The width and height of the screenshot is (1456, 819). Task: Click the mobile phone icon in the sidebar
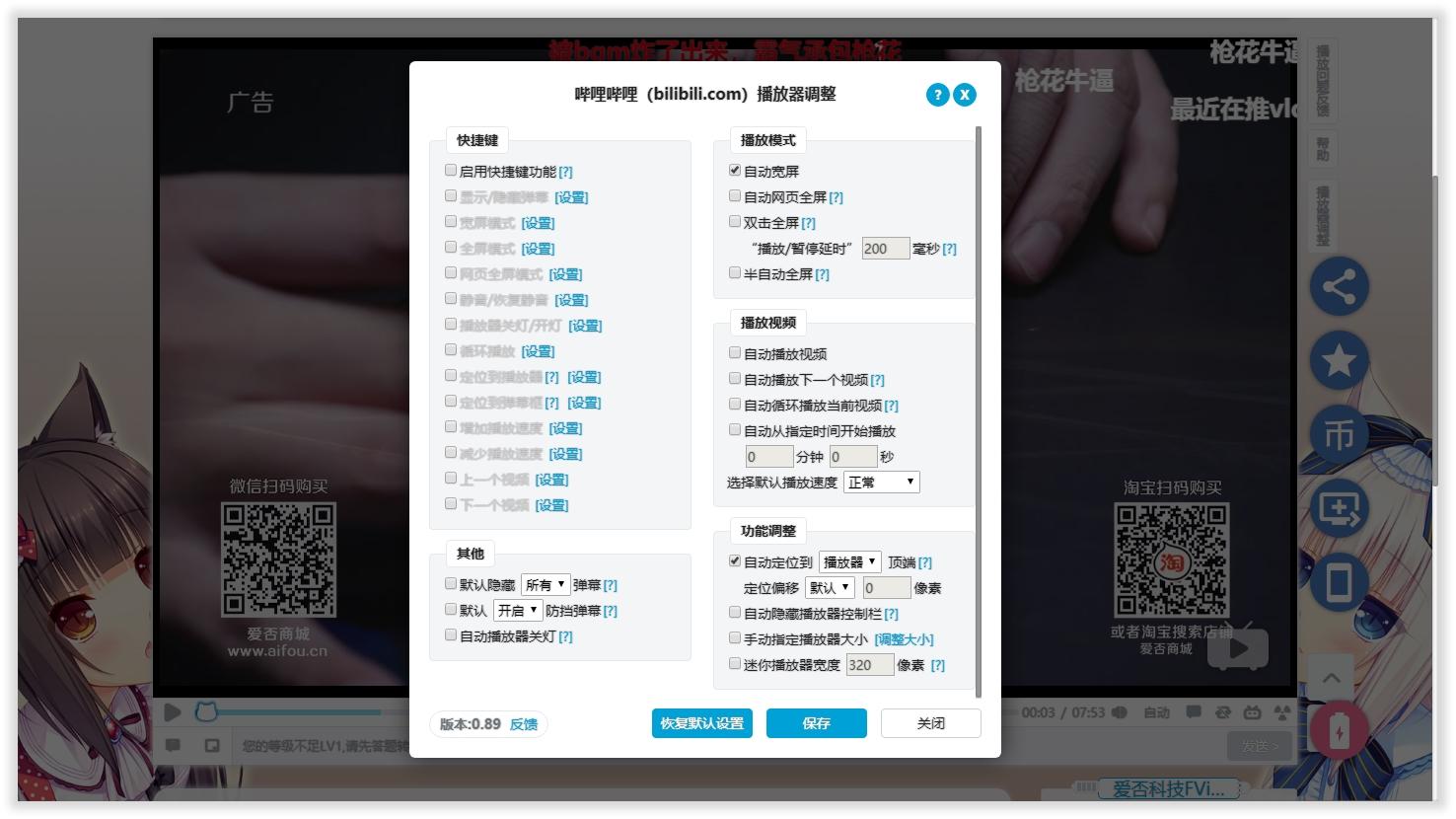pos(1339,583)
